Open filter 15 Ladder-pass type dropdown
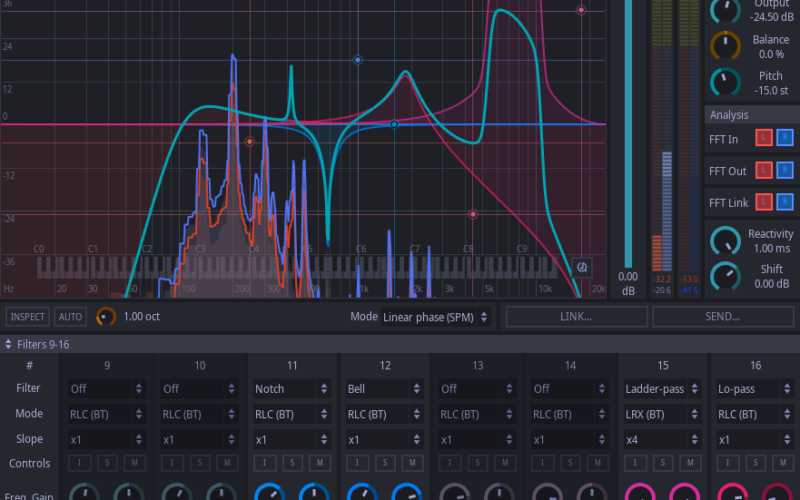The height and width of the screenshot is (500, 800). (x=662, y=388)
